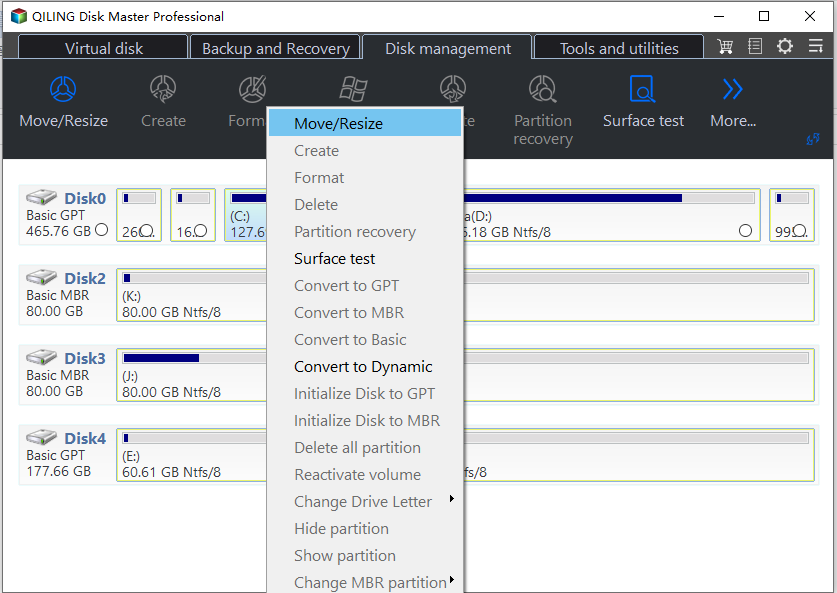
Task: Select Delete all partition entry
Action: pos(365,447)
